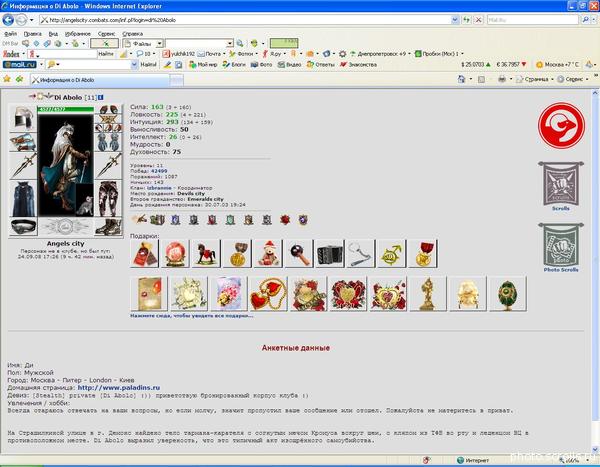Click the blue info icon next to Di Abolo
600x467 pixels.
coord(100,98)
